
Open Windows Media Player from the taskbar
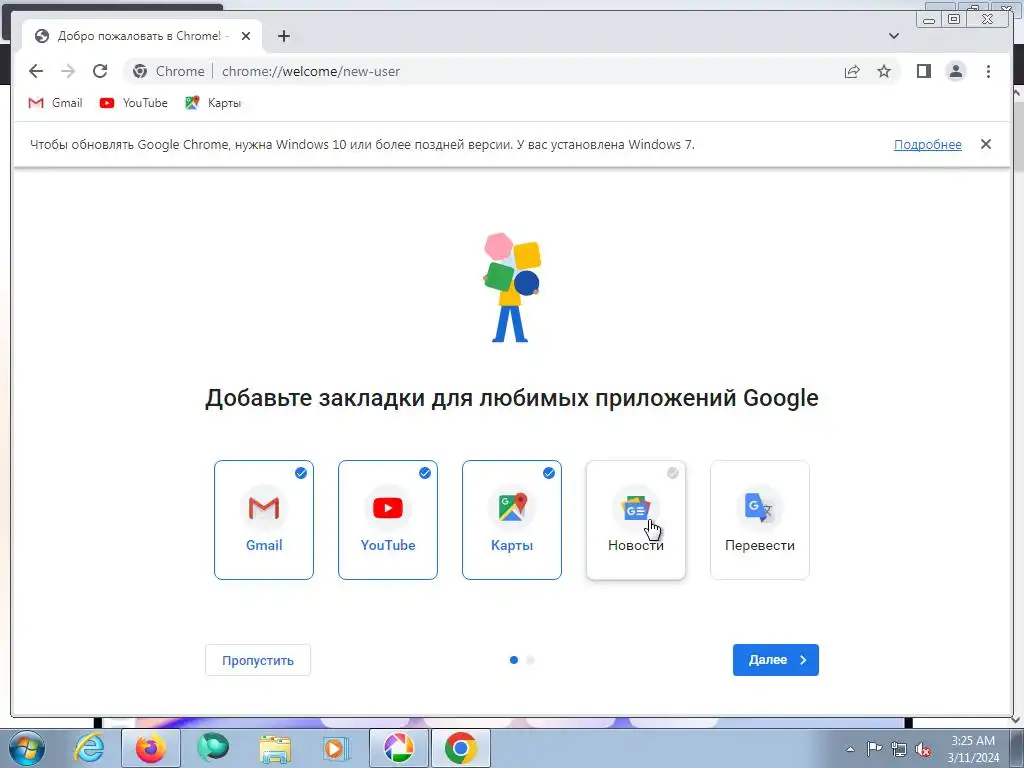336,748
